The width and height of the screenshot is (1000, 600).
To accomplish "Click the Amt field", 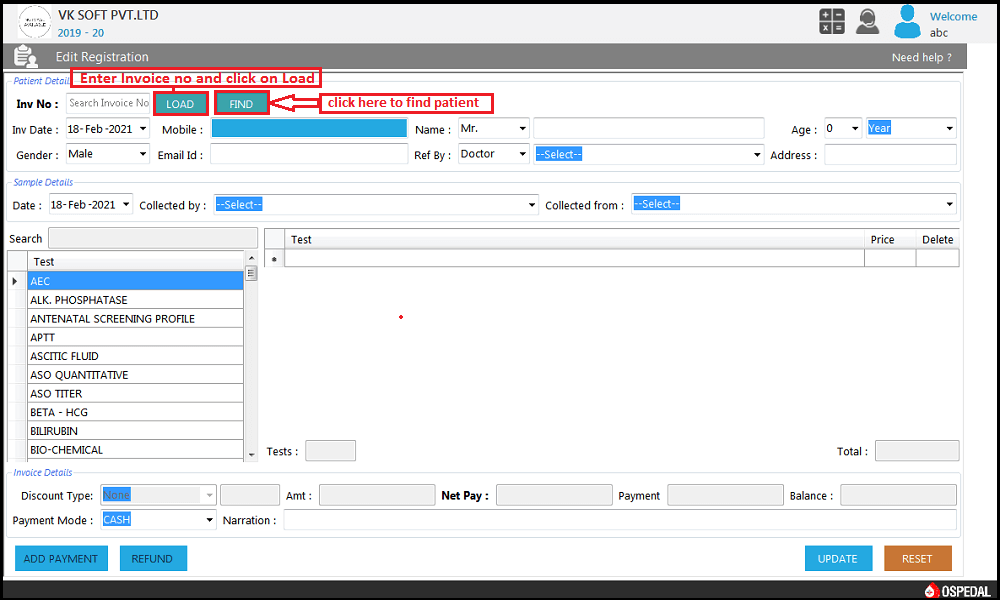I will (x=377, y=495).
